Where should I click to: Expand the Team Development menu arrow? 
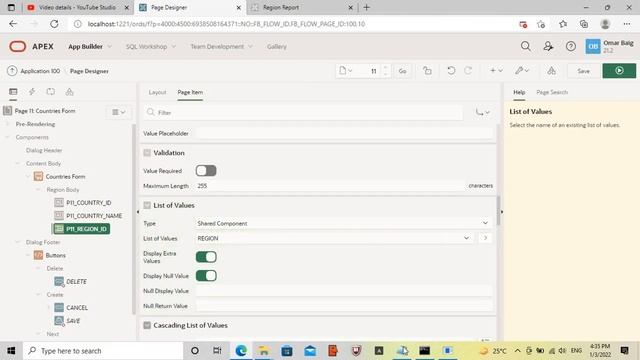(250, 47)
